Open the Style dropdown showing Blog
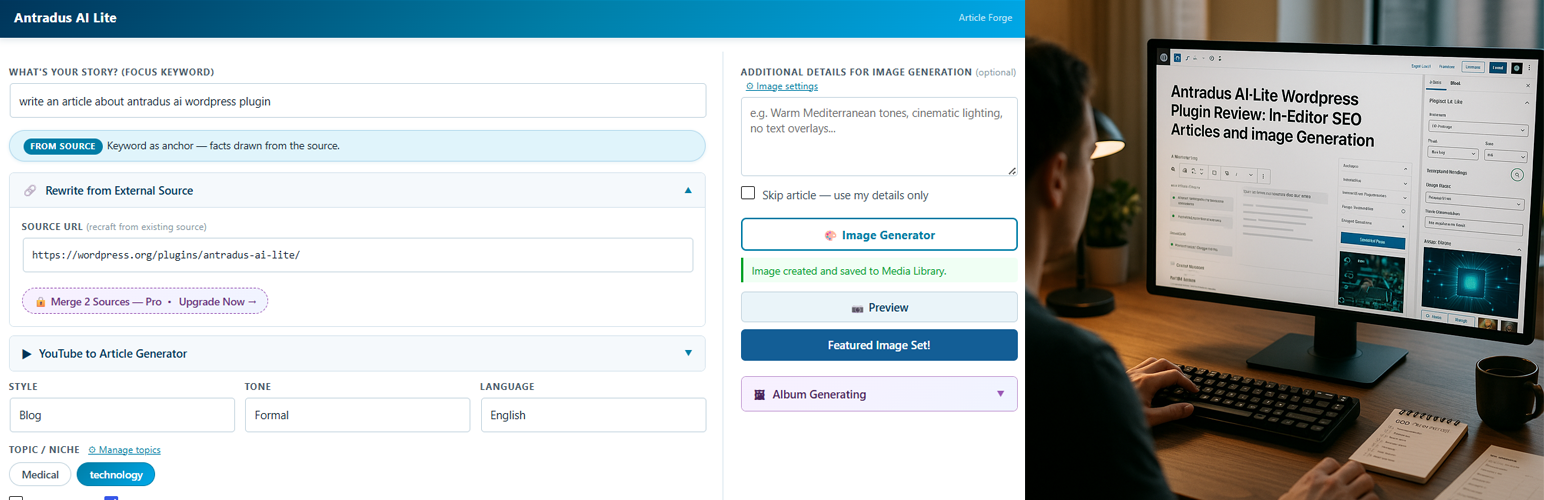The width and height of the screenshot is (1544, 500). pyautogui.click(x=122, y=415)
